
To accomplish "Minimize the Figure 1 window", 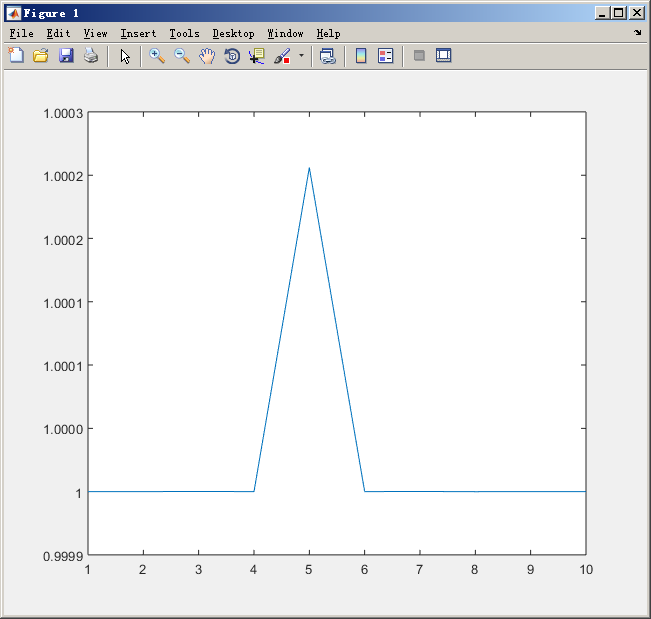I will tap(602, 13).
